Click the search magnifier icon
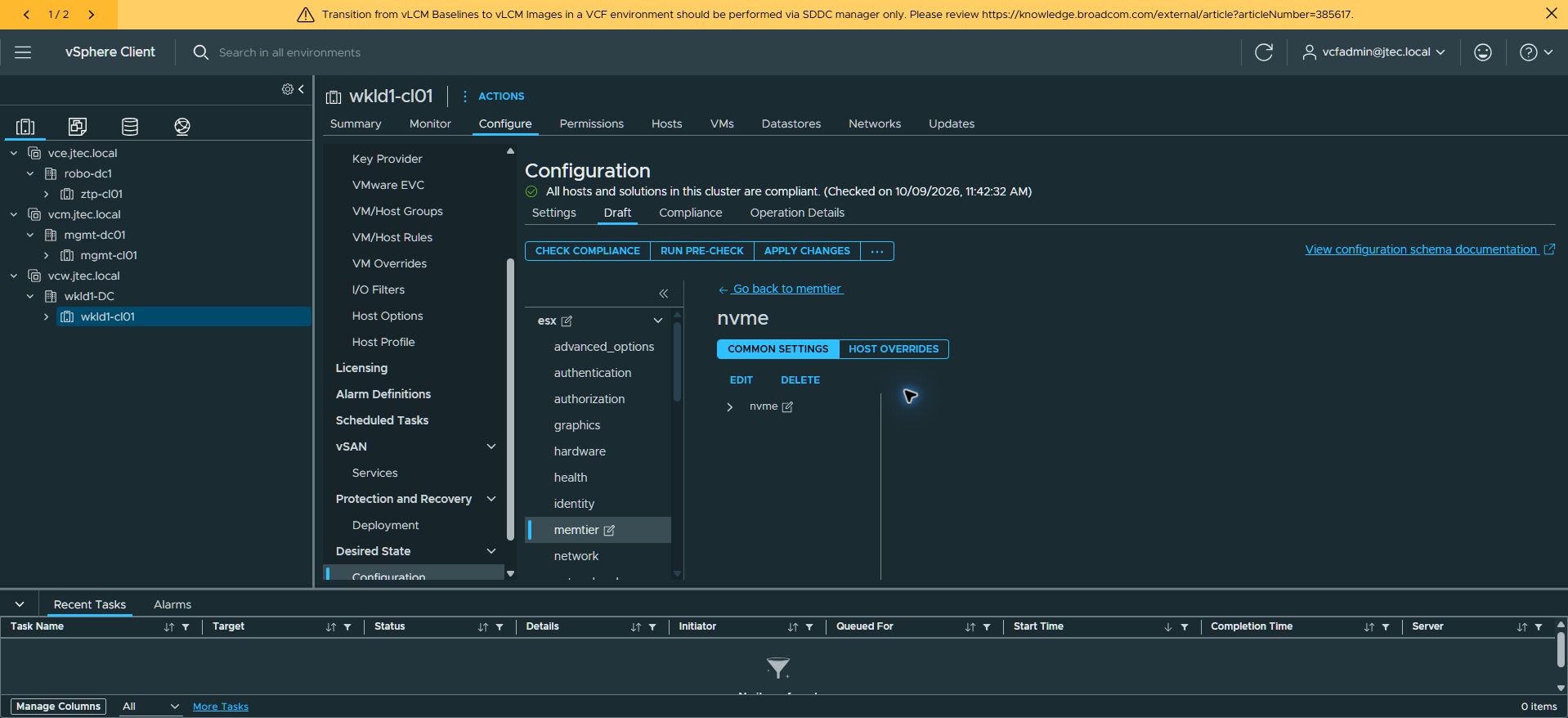Image resolution: width=1568 pixels, height=718 pixels. tap(200, 52)
